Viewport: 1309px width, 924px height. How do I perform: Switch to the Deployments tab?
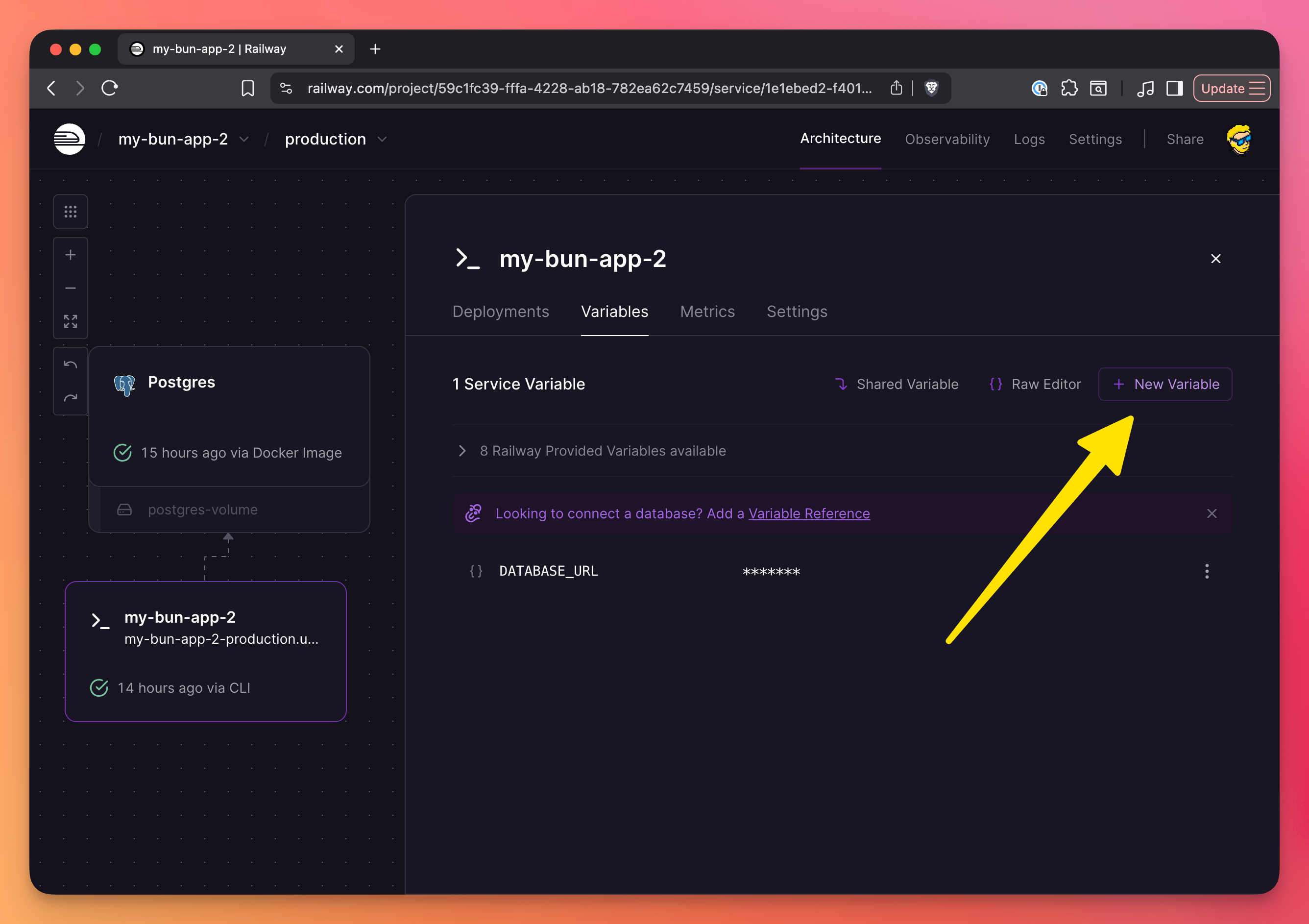pos(500,312)
